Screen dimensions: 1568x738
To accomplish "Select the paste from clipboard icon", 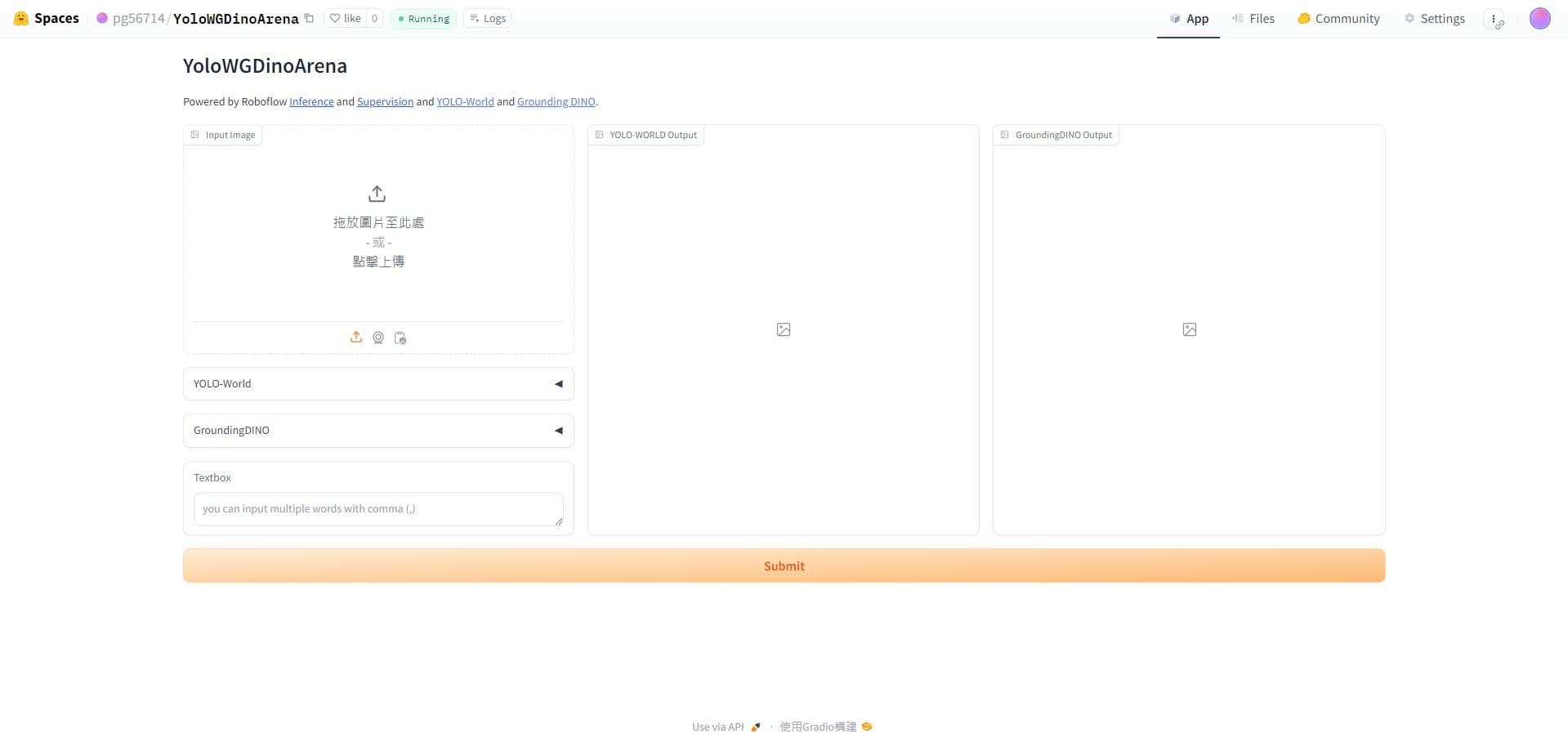I will 400,338.
